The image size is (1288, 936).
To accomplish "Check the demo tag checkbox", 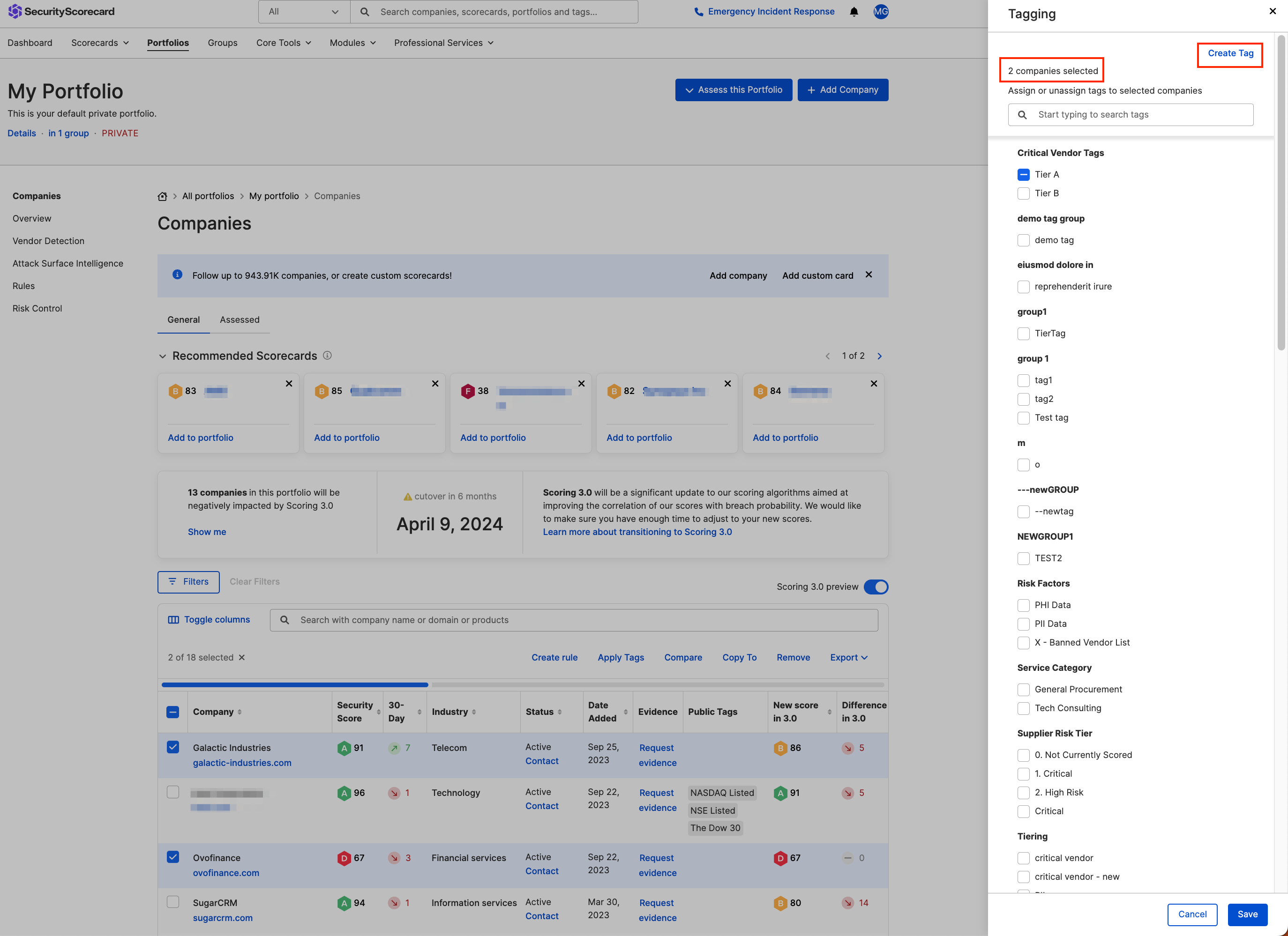I will pyautogui.click(x=1023, y=241).
